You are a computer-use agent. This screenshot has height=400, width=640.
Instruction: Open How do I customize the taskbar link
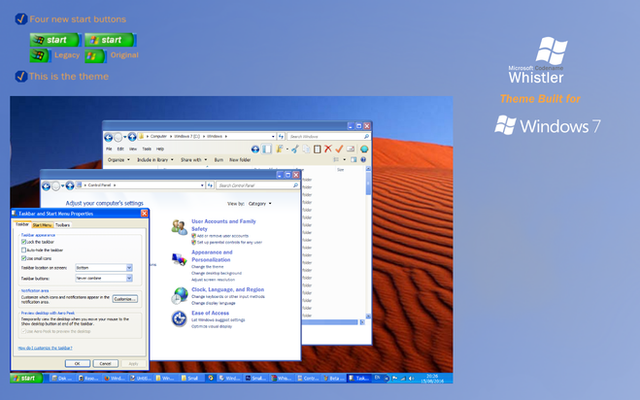click(45, 348)
